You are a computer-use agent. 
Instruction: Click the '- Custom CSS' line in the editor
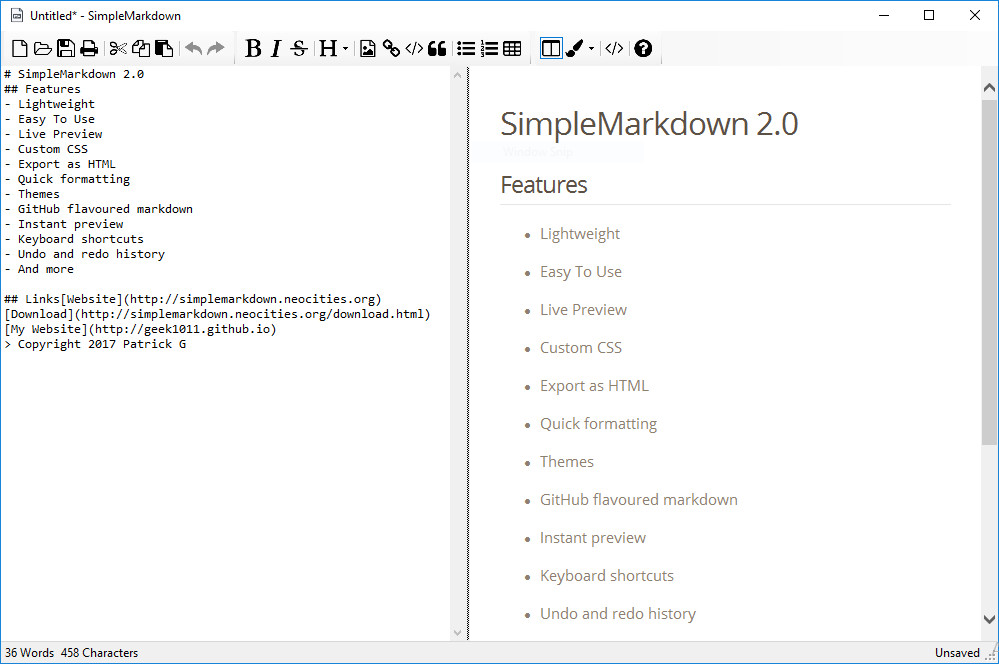47,149
